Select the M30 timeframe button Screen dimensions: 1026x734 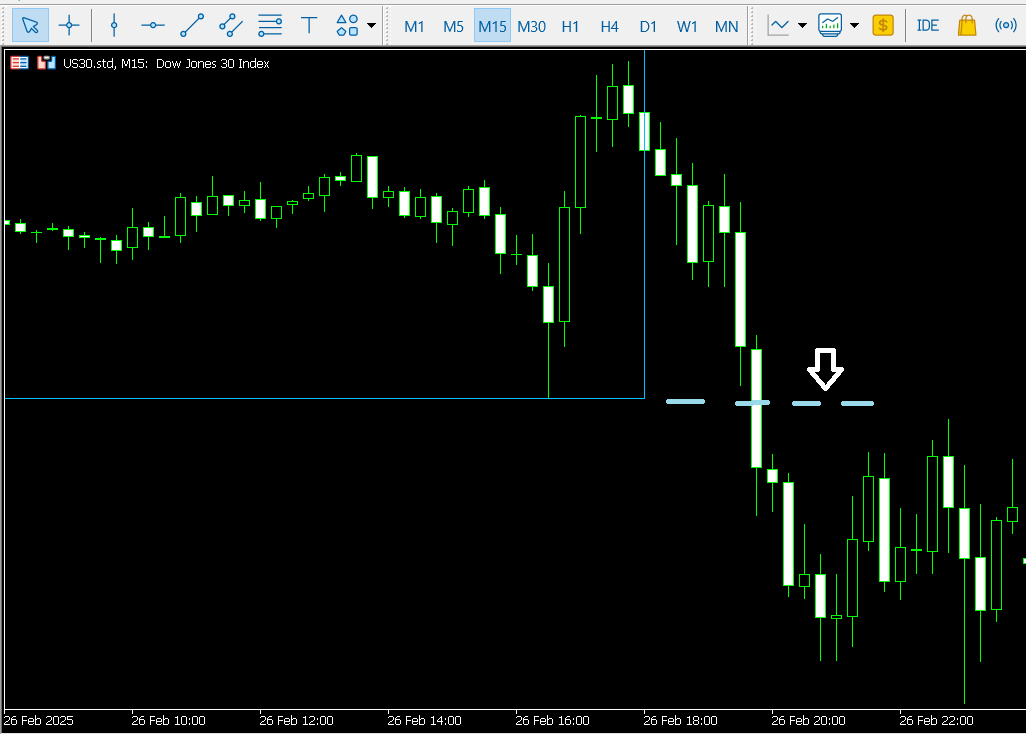point(531,26)
